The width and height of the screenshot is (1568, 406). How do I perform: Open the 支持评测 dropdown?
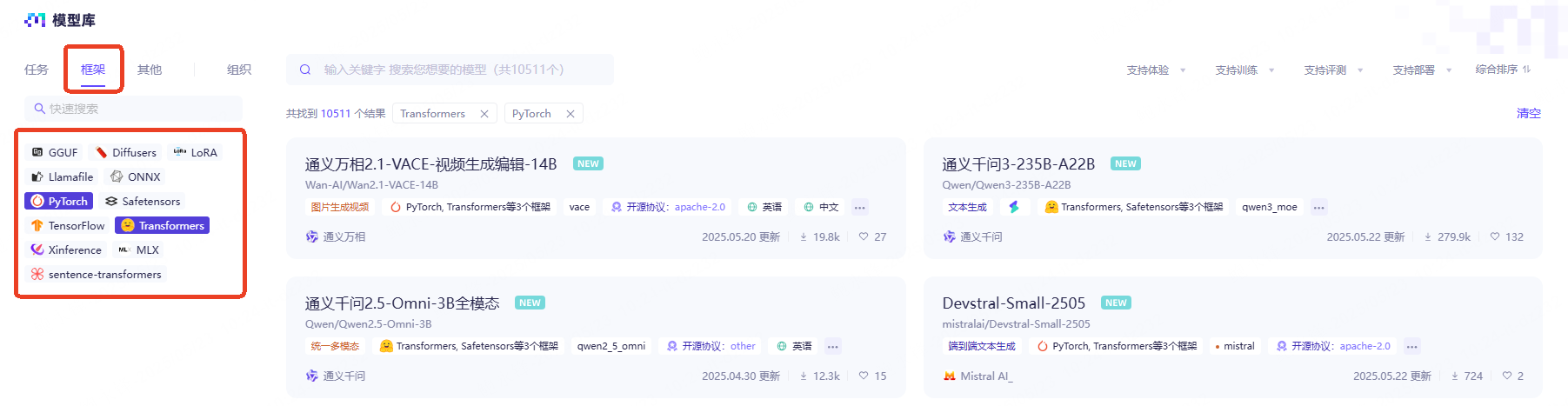click(1333, 70)
